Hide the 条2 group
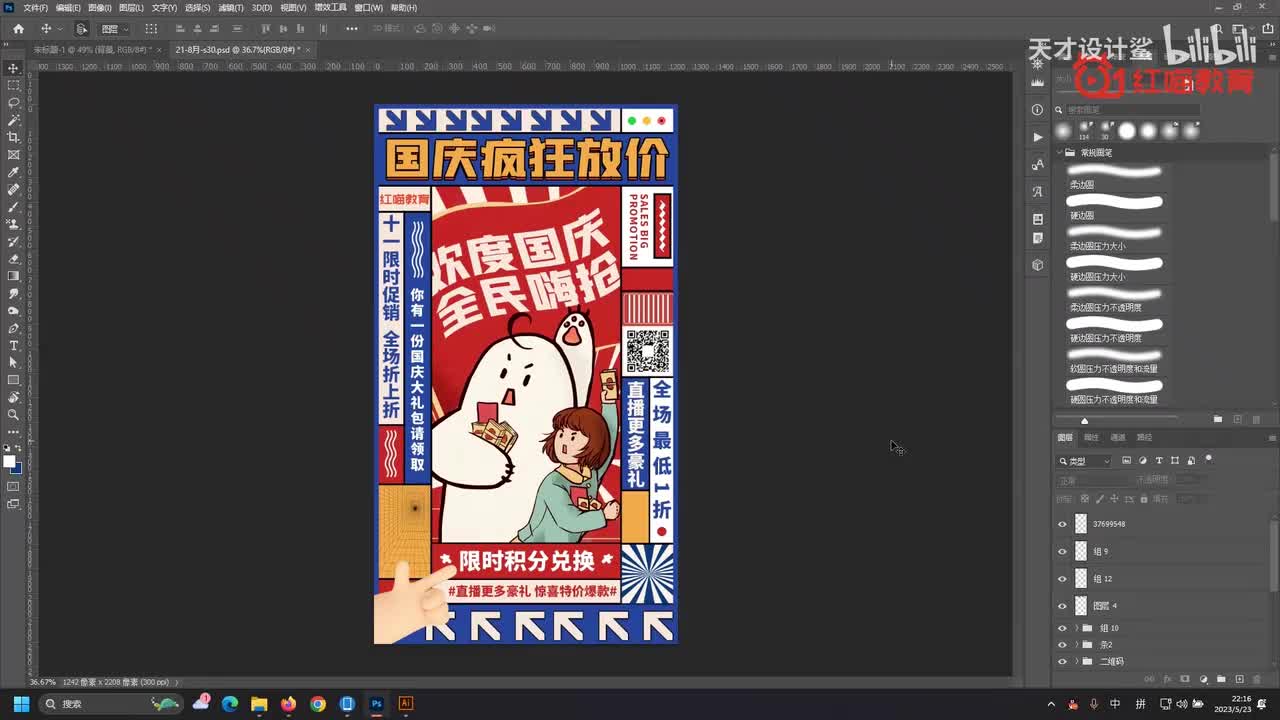 pyautogui.click(x=1062, y=645)
